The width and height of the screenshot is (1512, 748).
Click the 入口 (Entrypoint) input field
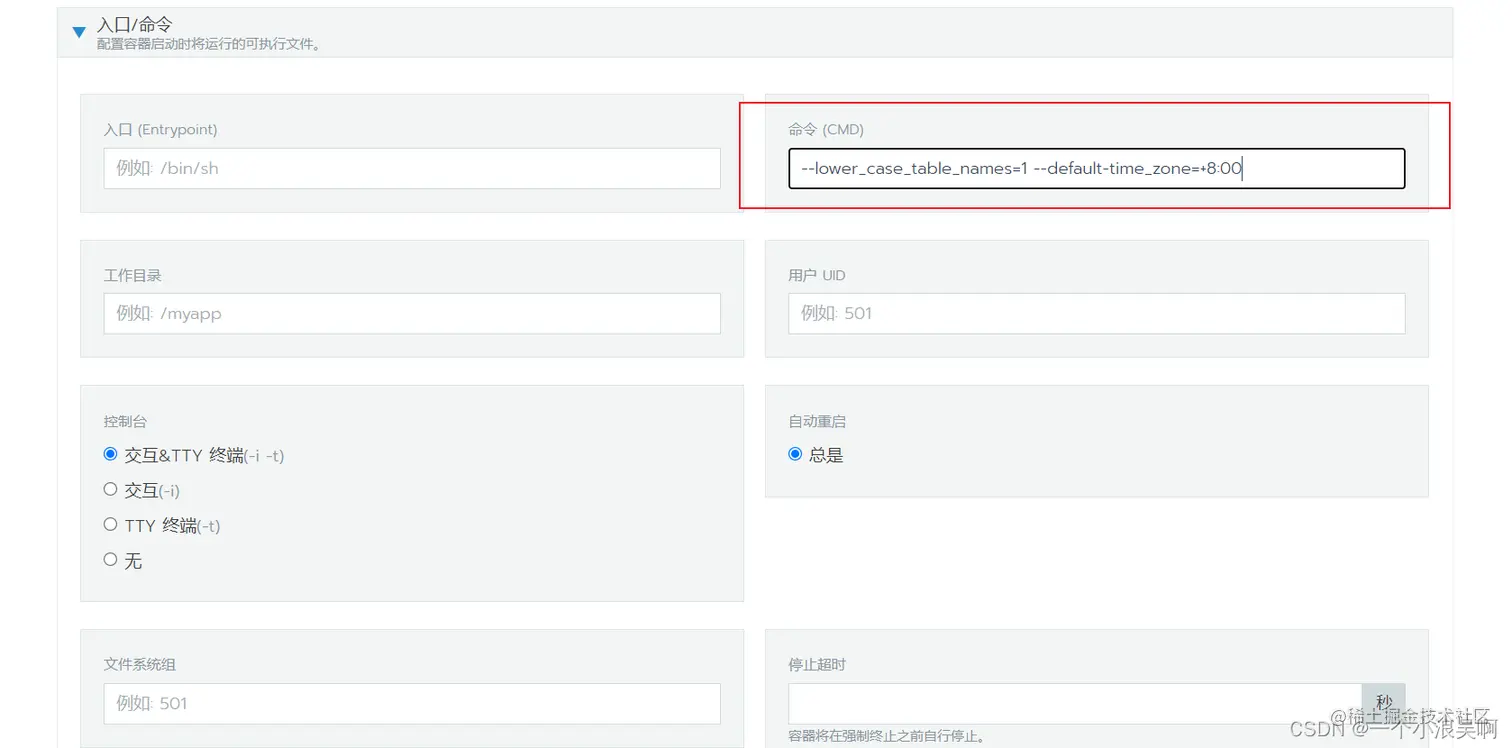coord(412,168)
